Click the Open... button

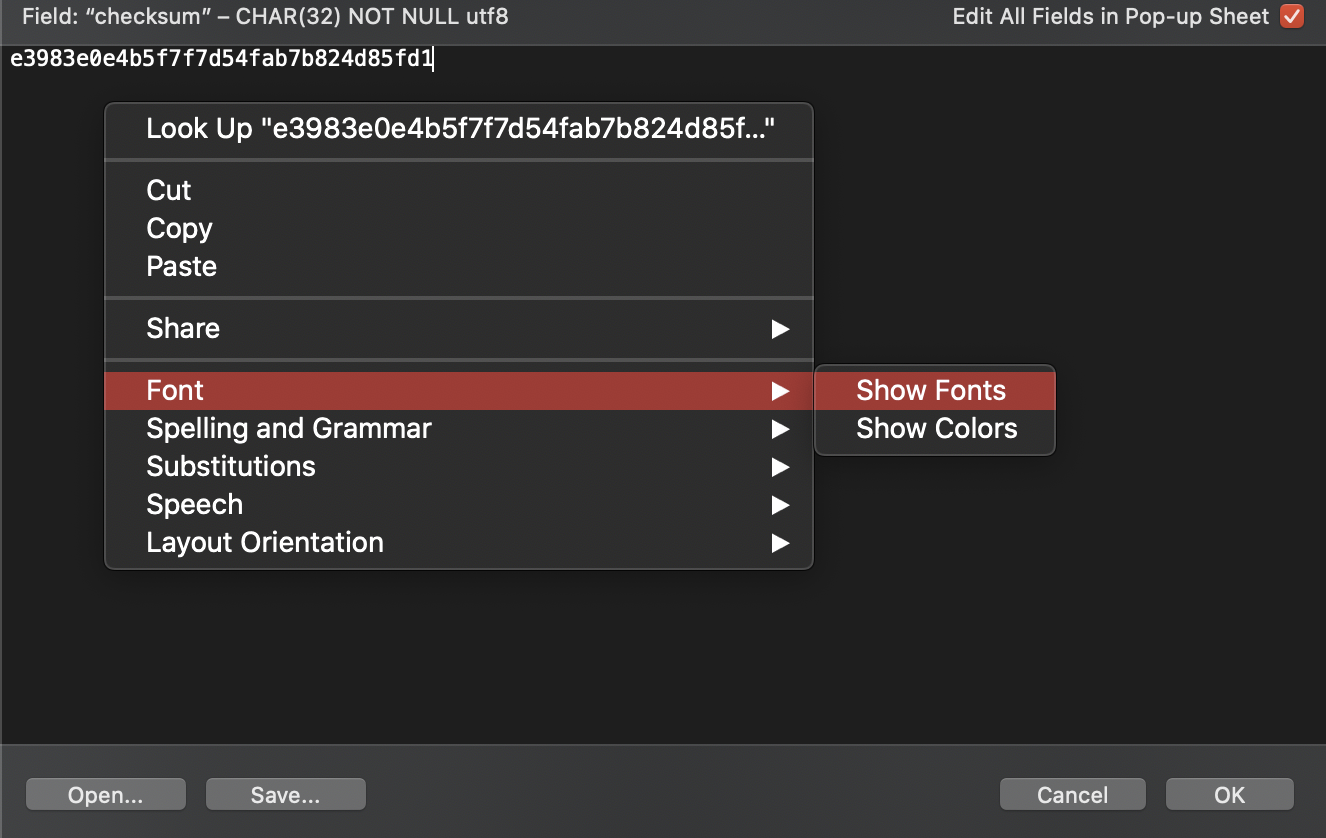[105, 794]
